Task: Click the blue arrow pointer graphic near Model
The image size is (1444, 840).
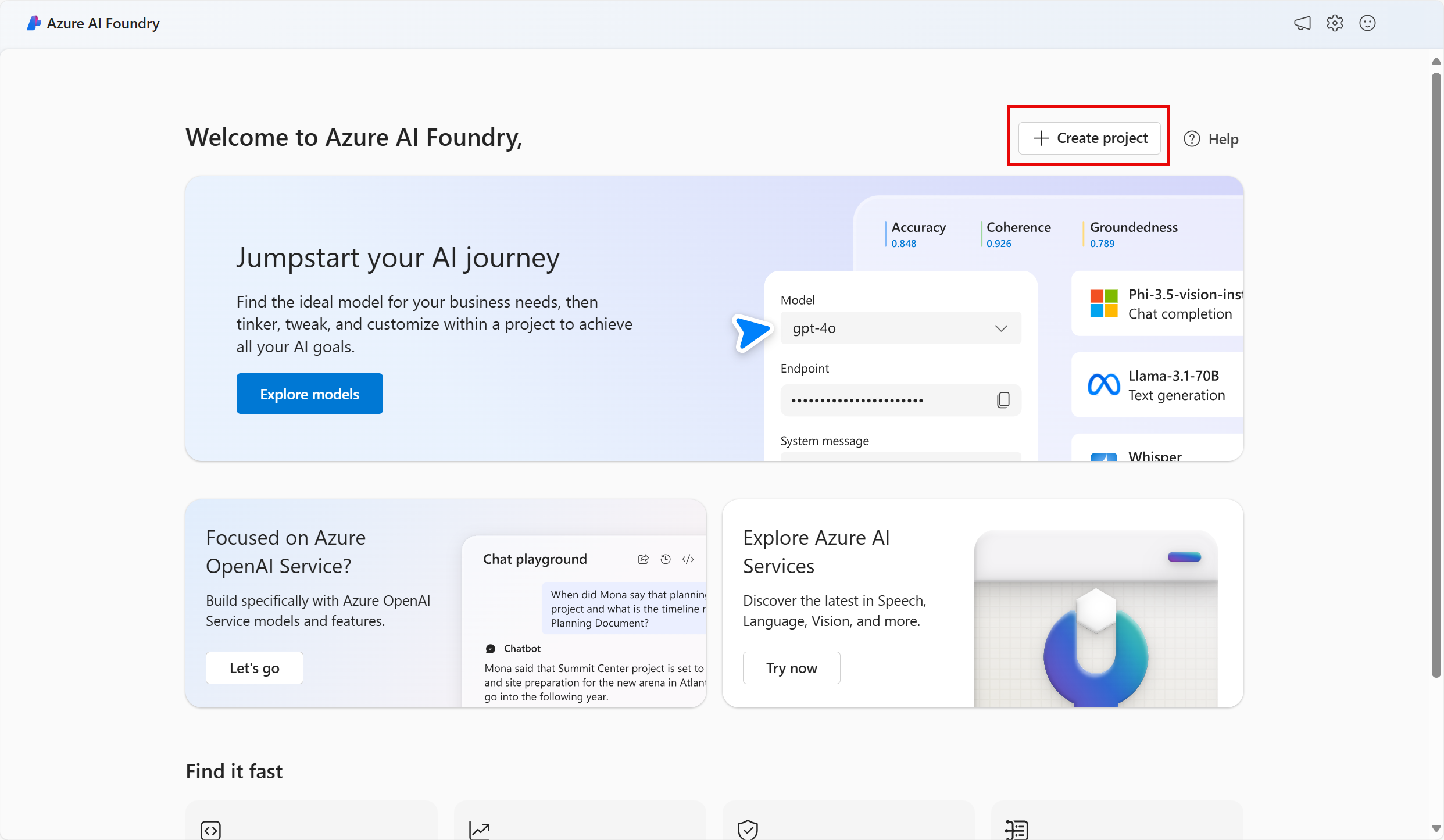Action: tap(752, 333)
